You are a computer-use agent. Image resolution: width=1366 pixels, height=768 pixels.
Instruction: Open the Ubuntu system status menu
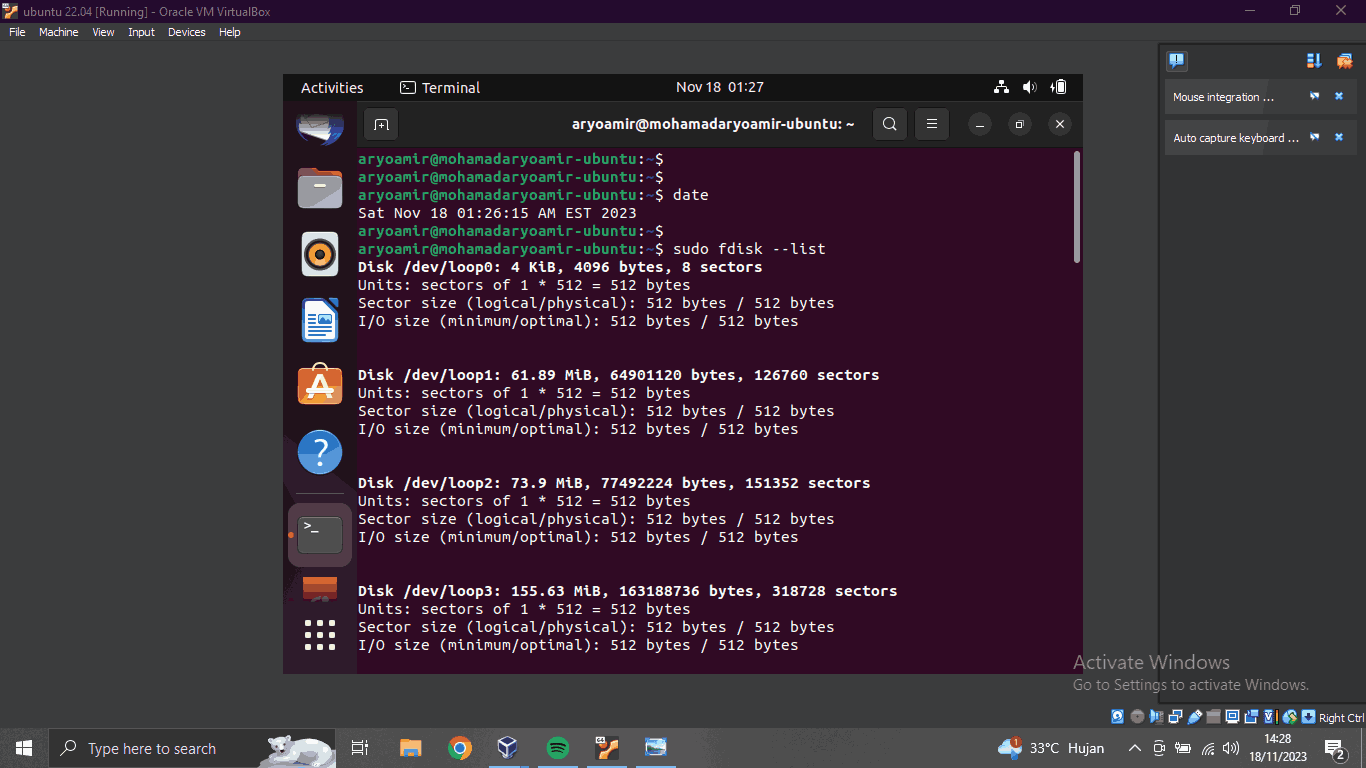coord(1030,88)
